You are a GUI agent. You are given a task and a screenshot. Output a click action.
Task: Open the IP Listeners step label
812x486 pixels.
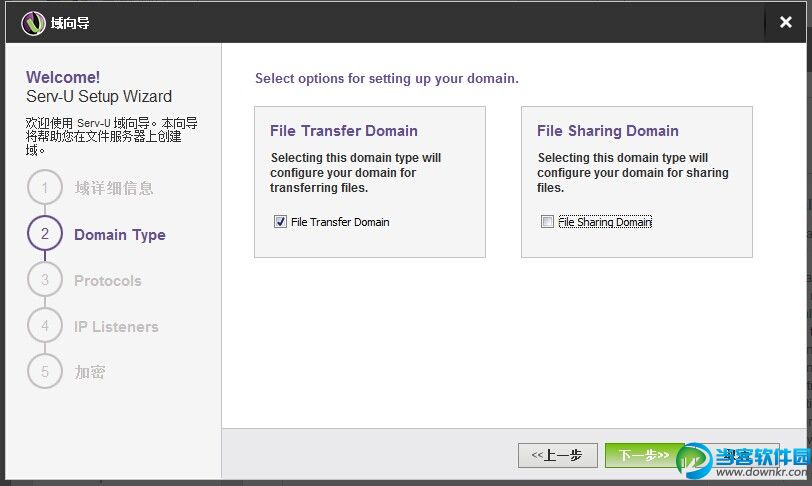117,327
